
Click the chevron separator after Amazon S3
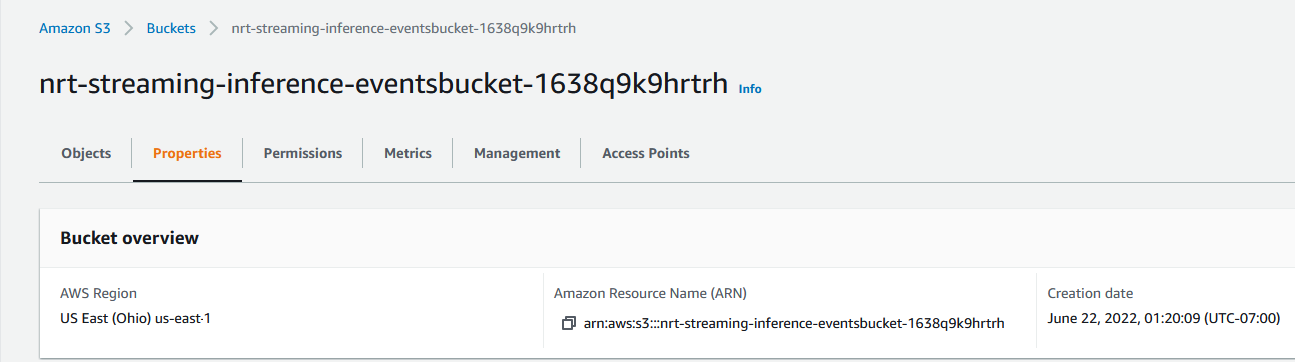pos(129,28)
